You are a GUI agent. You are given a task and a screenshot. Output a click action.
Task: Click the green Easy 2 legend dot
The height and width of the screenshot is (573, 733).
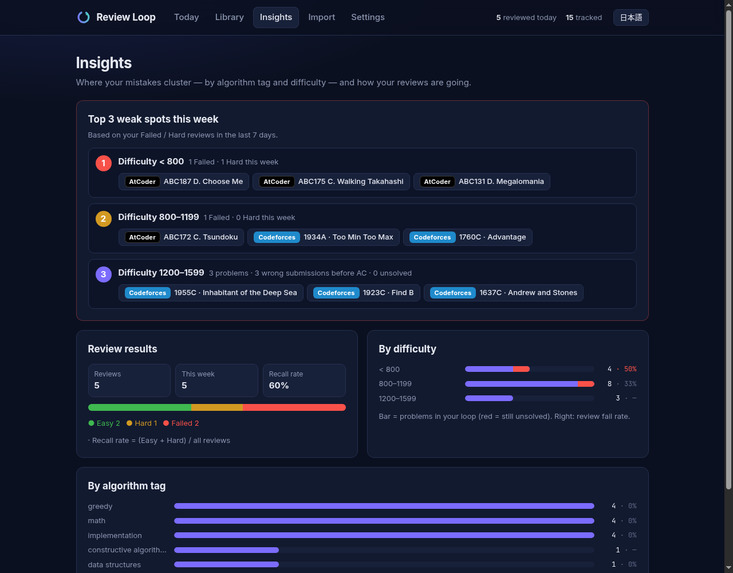click(x=91, y=423)
